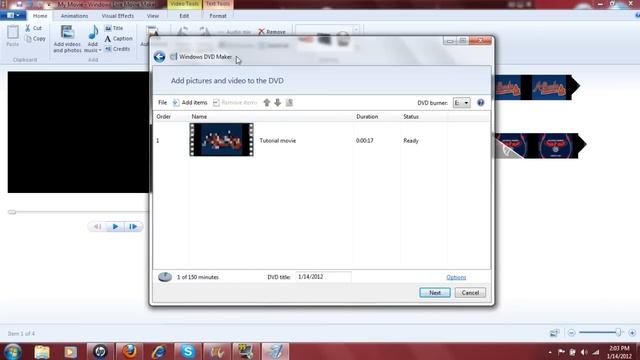Viewport: 640px width, 360px height.
Task: Open the Windows Start button
Action: [13, 351]
